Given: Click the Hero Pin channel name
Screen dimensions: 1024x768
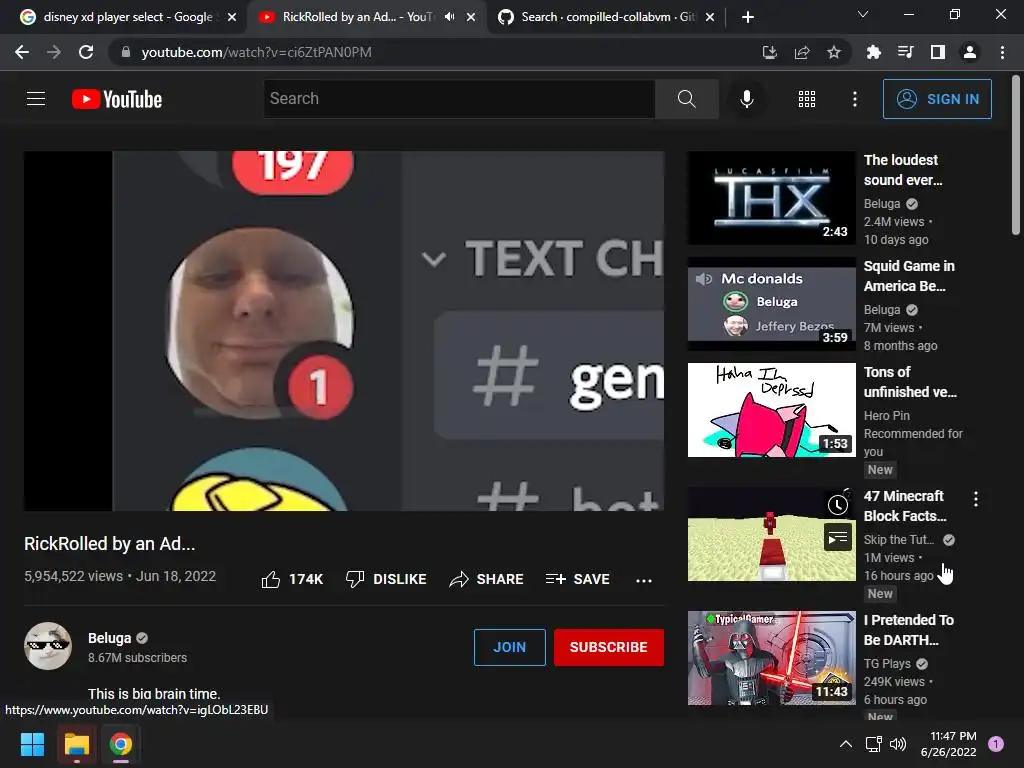Looking at the screenshot, I should pyautogui.click(x=886, y=415).
